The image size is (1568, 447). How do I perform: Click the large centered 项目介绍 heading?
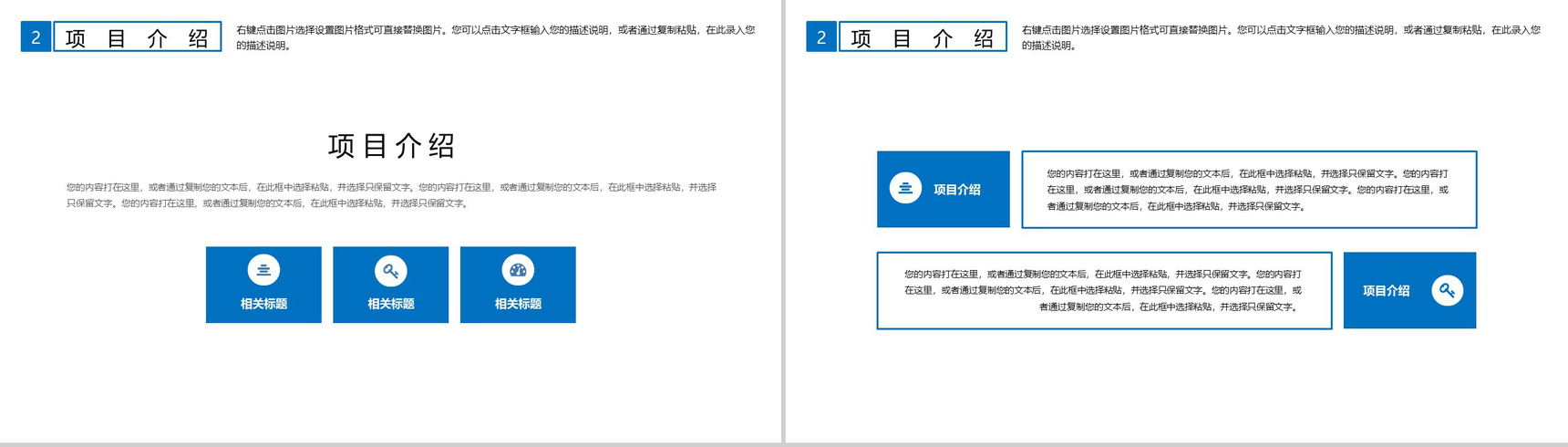coord(391,146)
